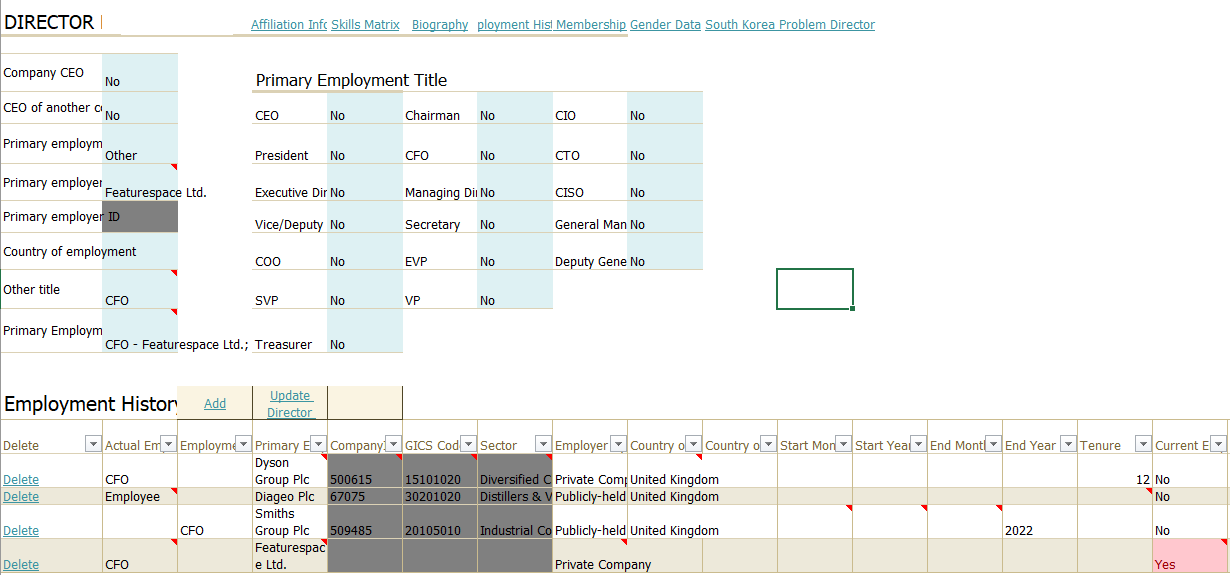Delete the Dyson Group Plc row
This screenshot has width=1230, height=575.
click(21, 480)
